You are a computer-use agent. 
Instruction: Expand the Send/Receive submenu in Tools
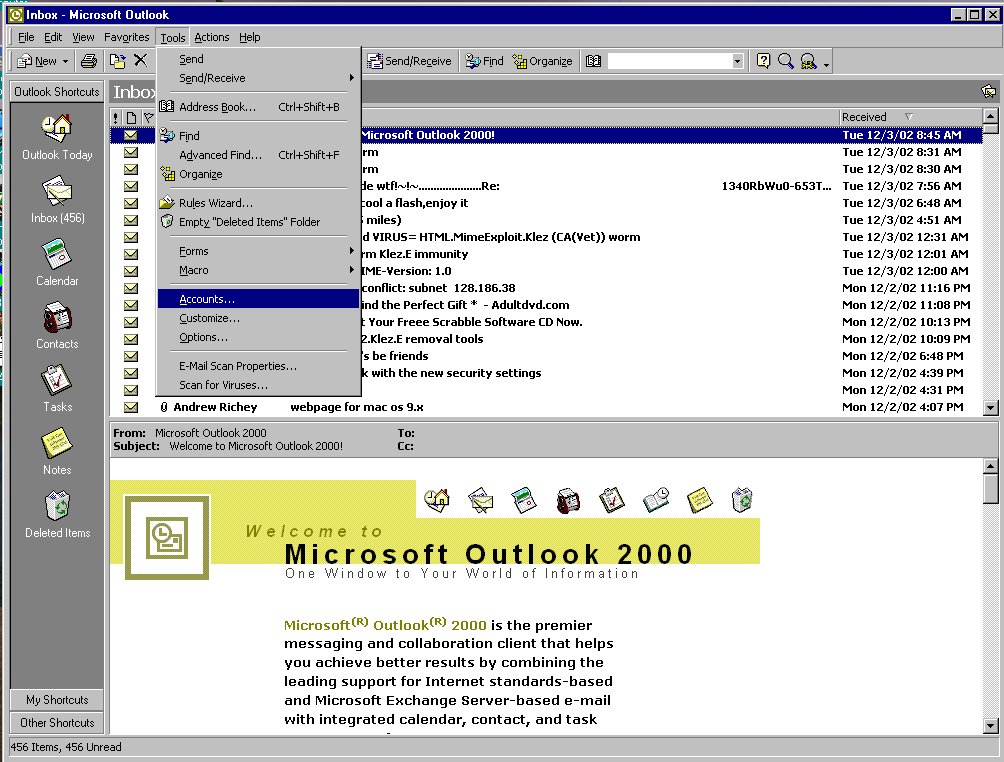pos(258,78)
